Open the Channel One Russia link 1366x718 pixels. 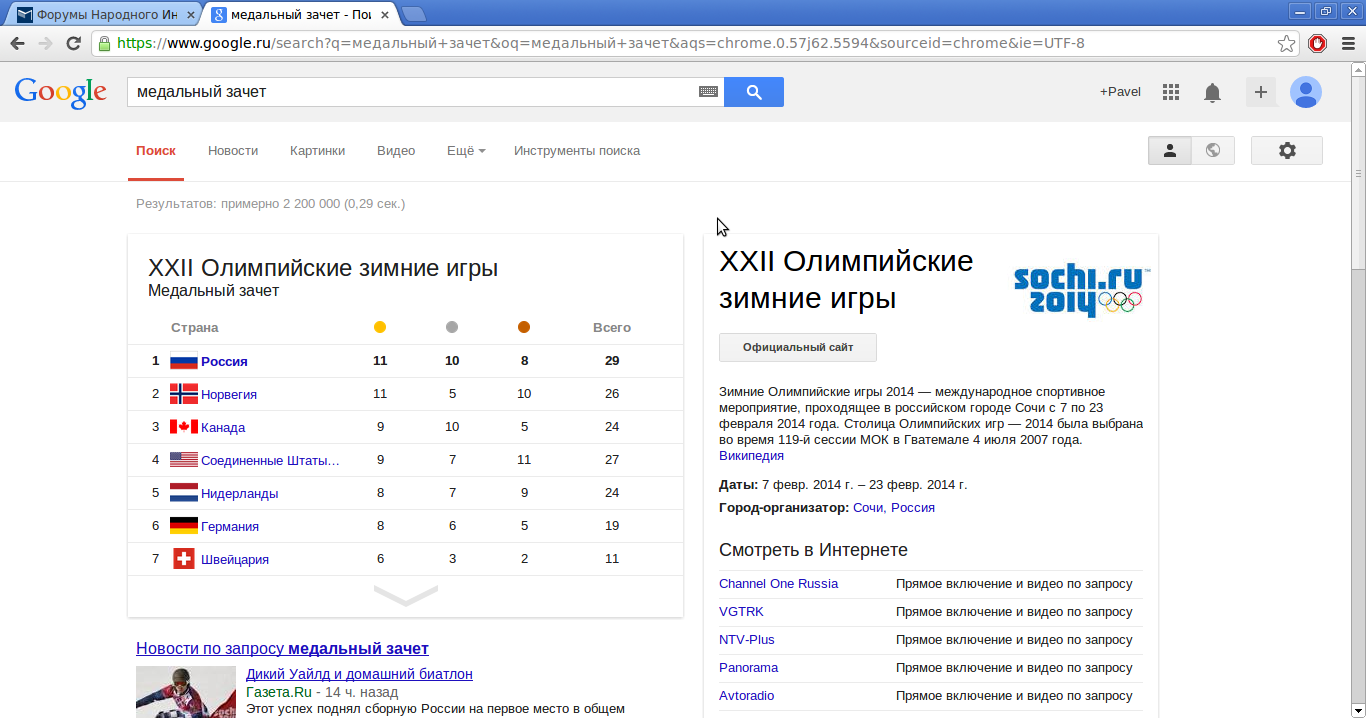point(778,584)
